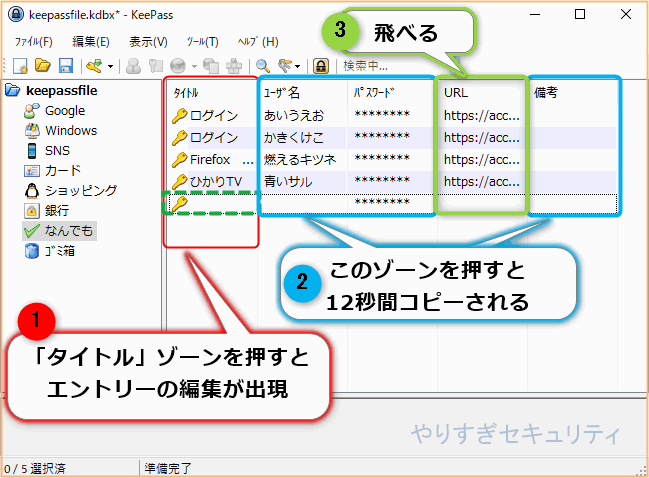Click the なんでも green check icon

coord(32,231)
